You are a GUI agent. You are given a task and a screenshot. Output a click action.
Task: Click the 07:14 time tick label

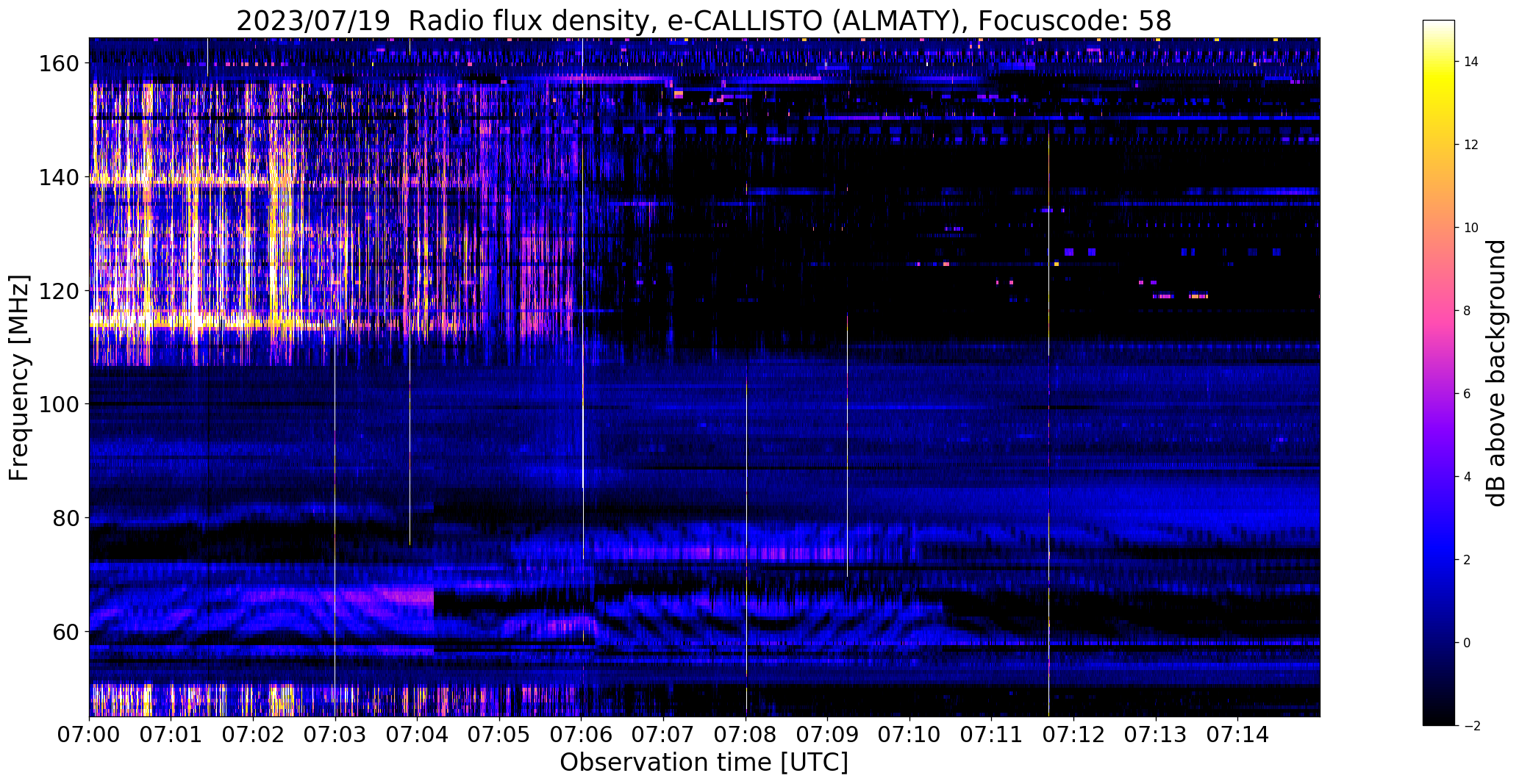(1238, 733)
